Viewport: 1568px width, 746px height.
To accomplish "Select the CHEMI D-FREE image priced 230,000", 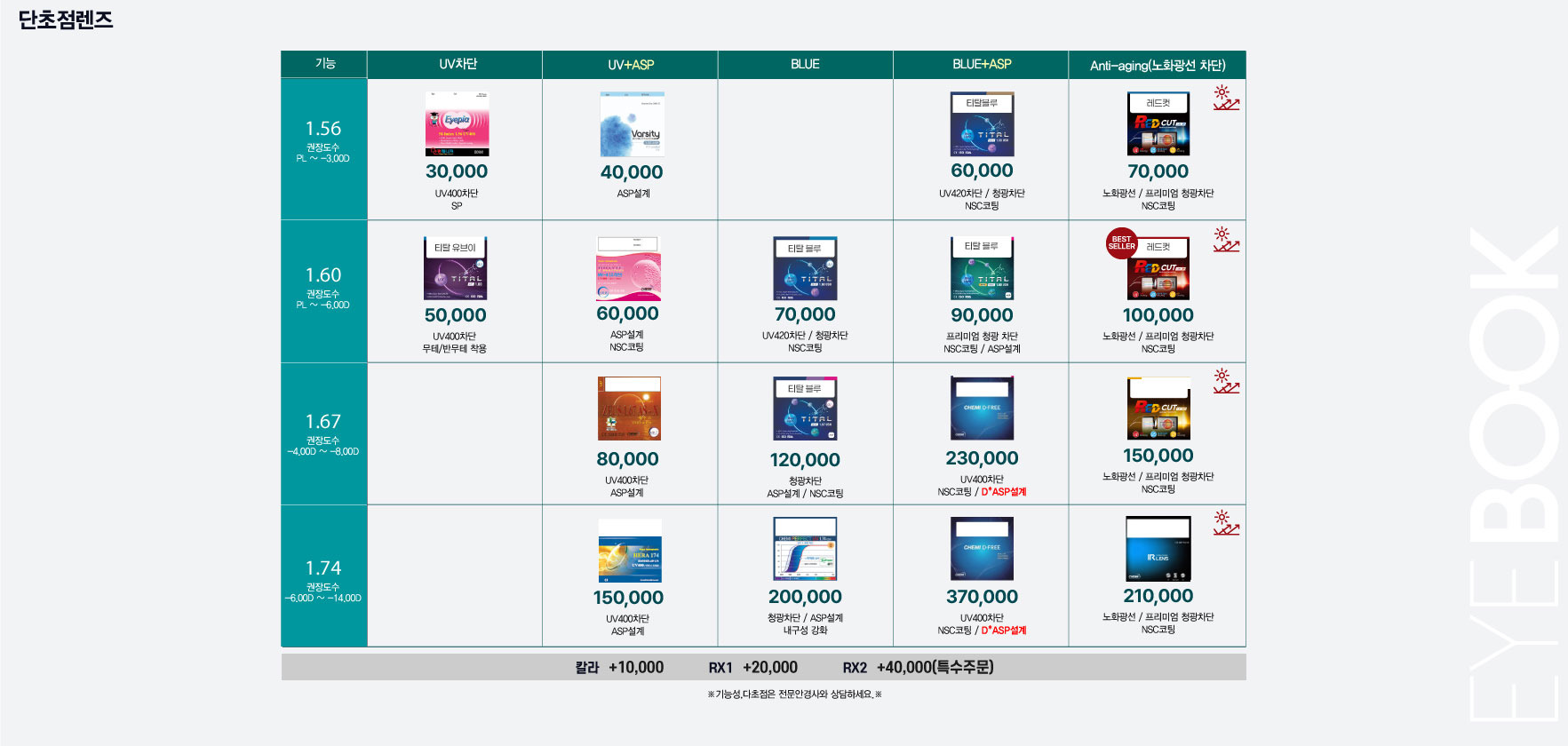I will pyautogui.click(x=982, y=409).
